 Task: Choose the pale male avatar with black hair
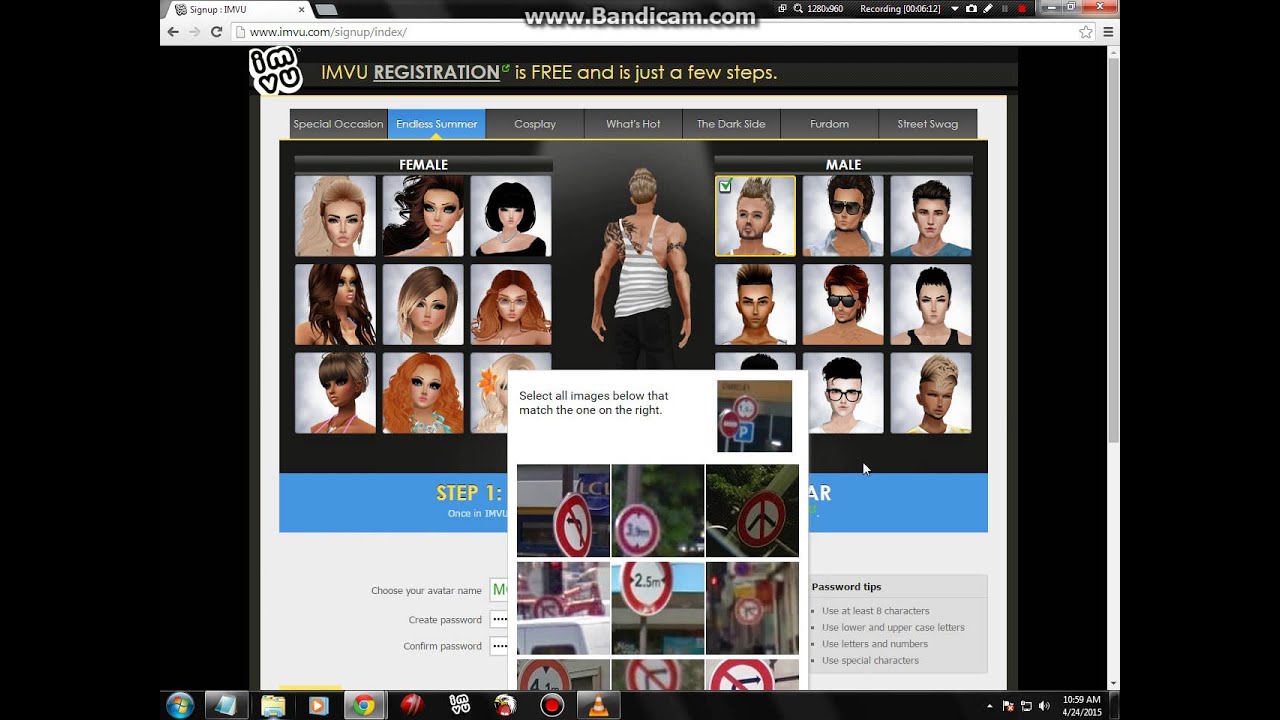click(x=931, y=304)
